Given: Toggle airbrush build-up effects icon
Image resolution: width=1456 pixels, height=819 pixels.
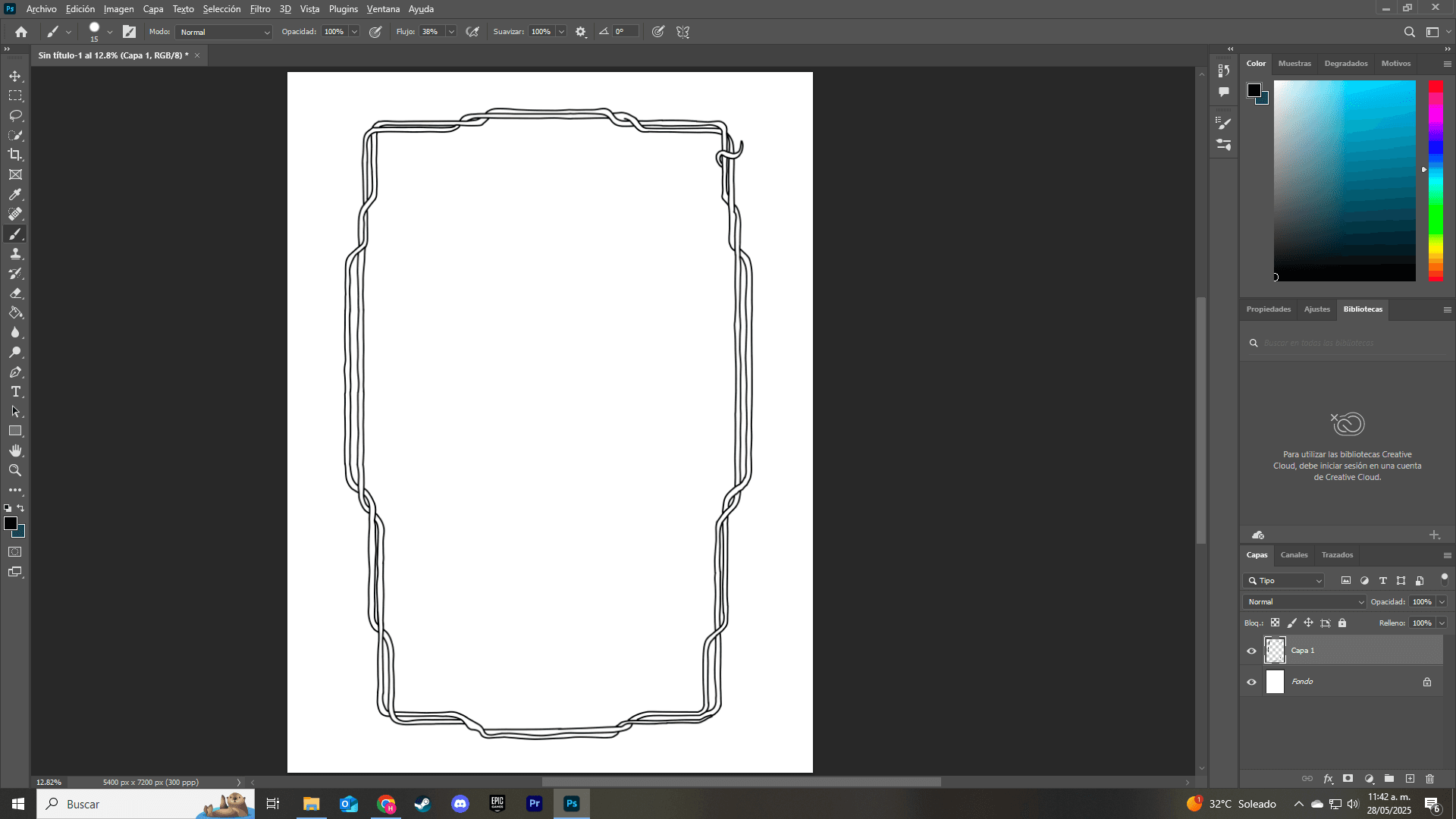Looking at the screenshot, I should click(472, 32).
